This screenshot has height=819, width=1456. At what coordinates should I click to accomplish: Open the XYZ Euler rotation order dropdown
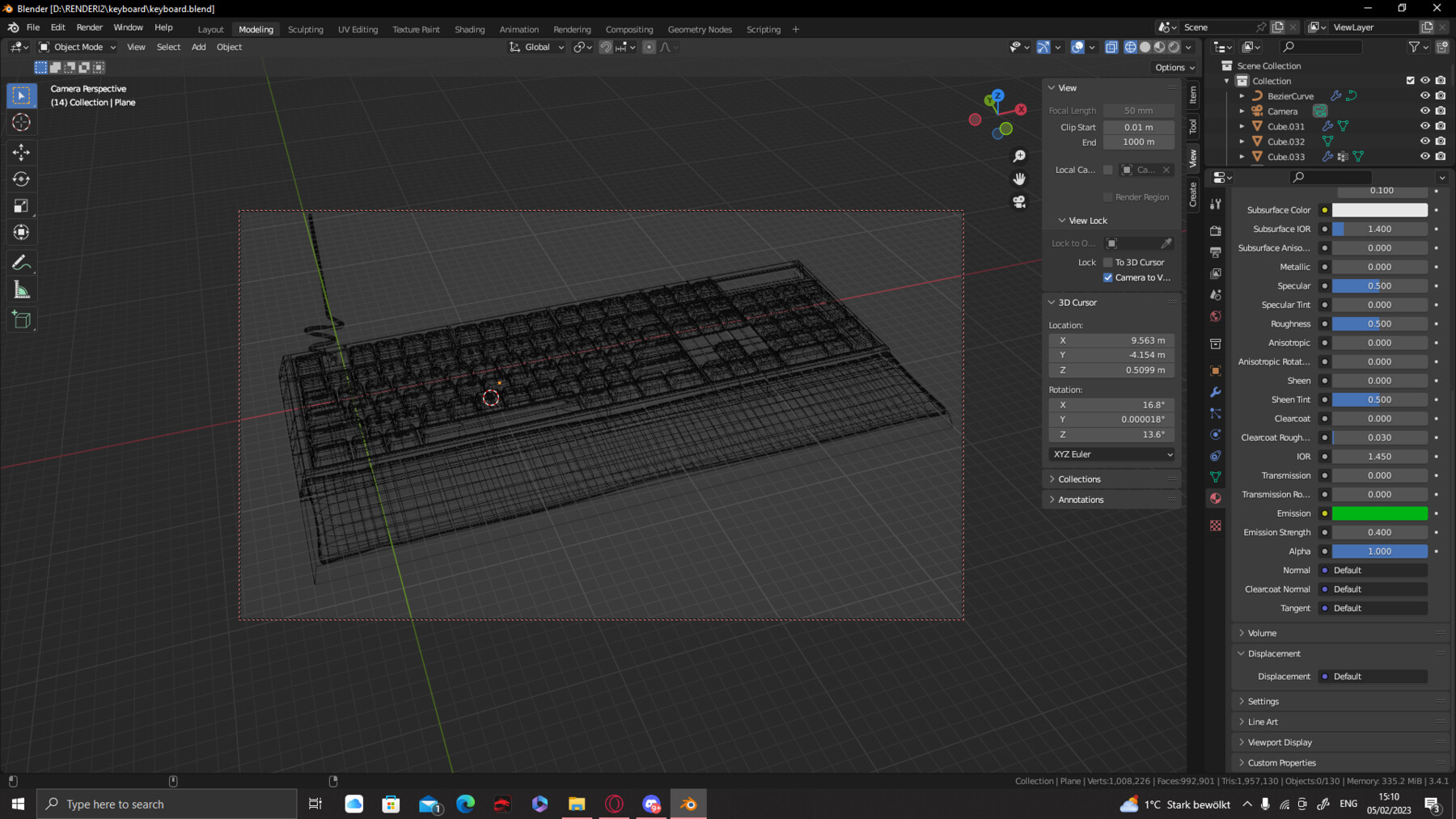point(1111,454)
